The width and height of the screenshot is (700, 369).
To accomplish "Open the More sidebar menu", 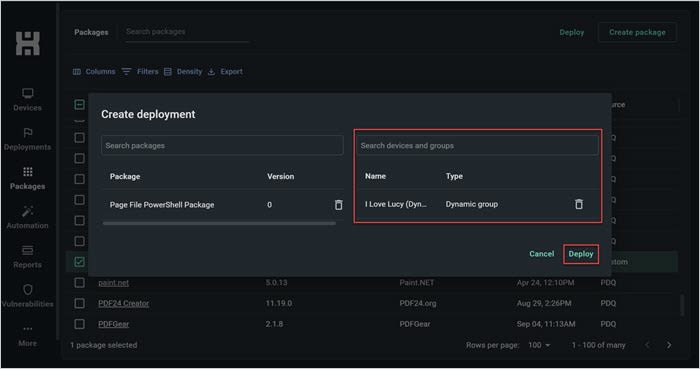I will tap(27, 336).
